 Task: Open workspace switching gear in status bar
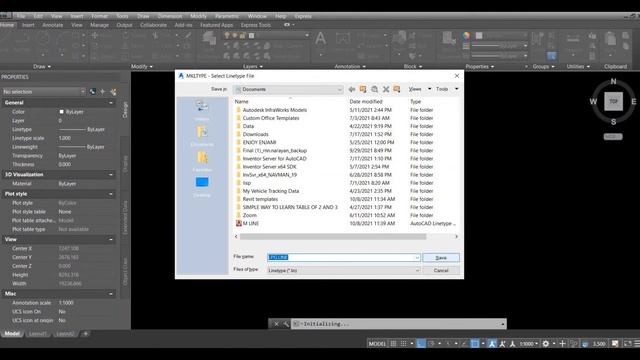(x=545, y=344)
